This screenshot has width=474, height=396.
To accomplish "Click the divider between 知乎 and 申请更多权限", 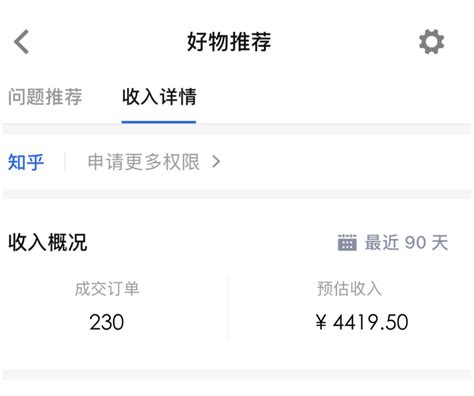I will coord(65,162).
